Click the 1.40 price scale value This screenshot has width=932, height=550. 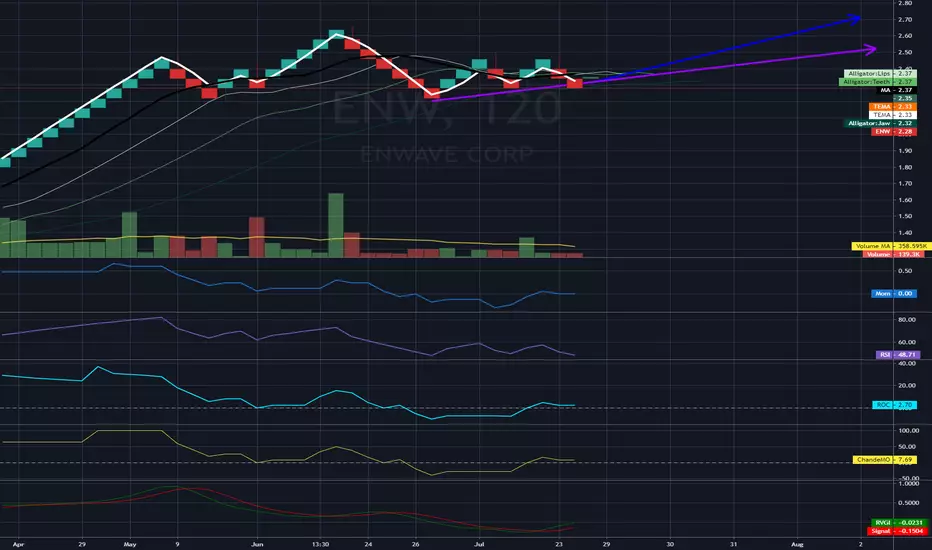905,233
